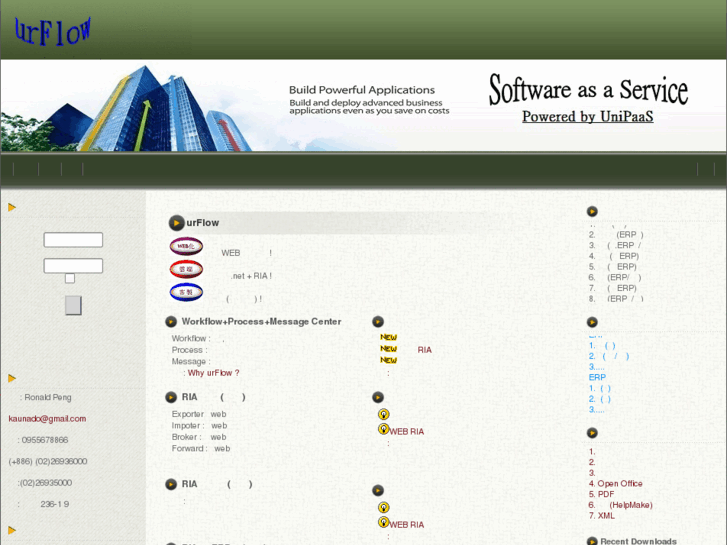Open the Open Office link

tap(620, 484)
